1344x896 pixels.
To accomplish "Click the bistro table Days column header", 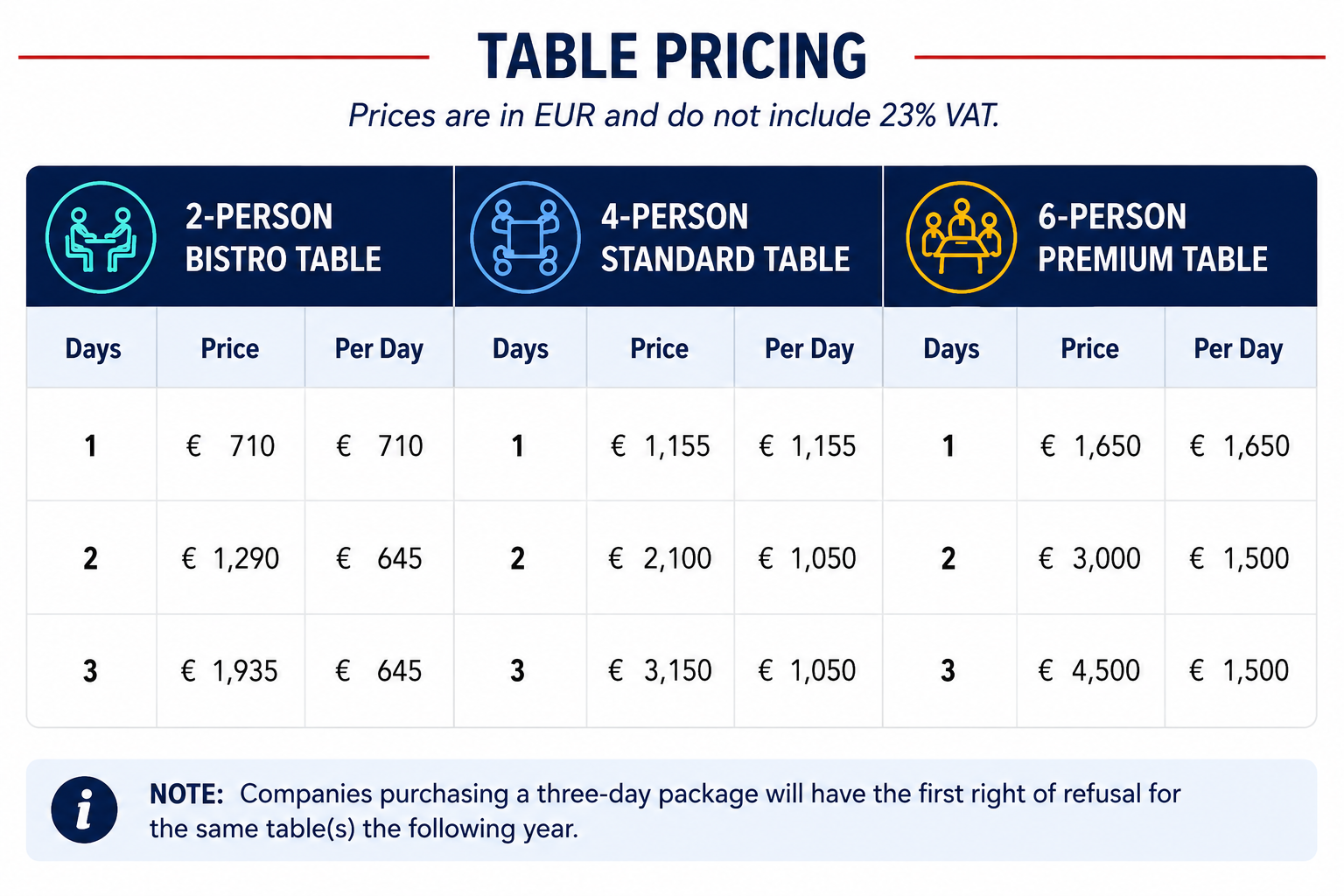I will click(x=93, y=348).
